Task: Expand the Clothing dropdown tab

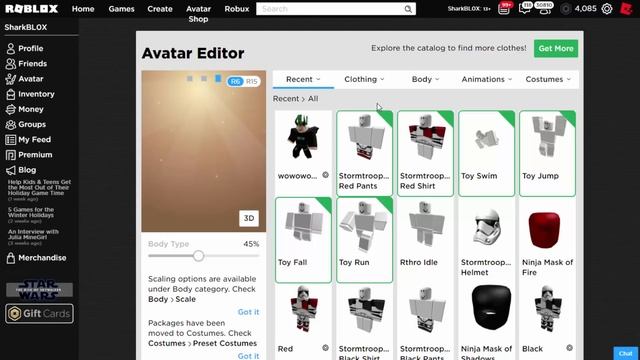Action: point(364,79)
